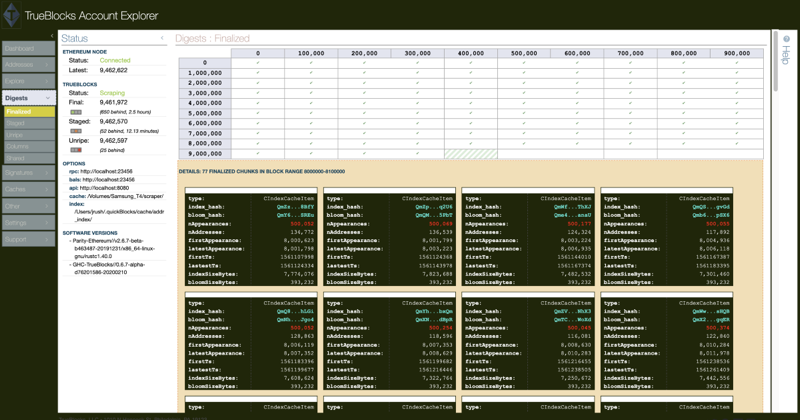Click checkmark in row 0, column 900,000

click(x=737, y=63)
